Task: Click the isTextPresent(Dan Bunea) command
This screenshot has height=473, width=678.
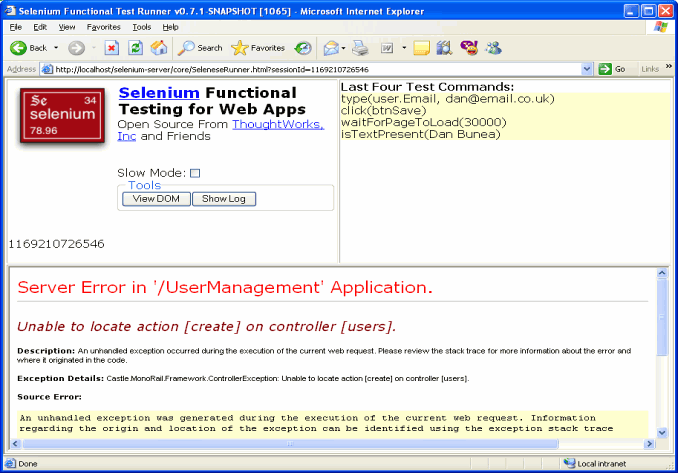Action: [421, 134]
